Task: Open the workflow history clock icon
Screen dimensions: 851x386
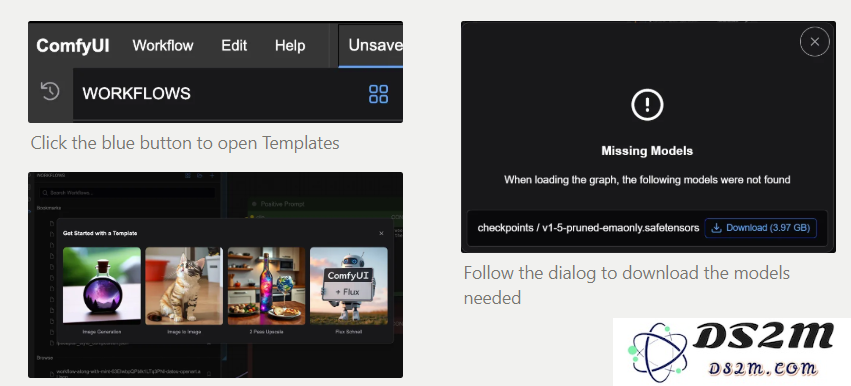Action: [50, 91]
